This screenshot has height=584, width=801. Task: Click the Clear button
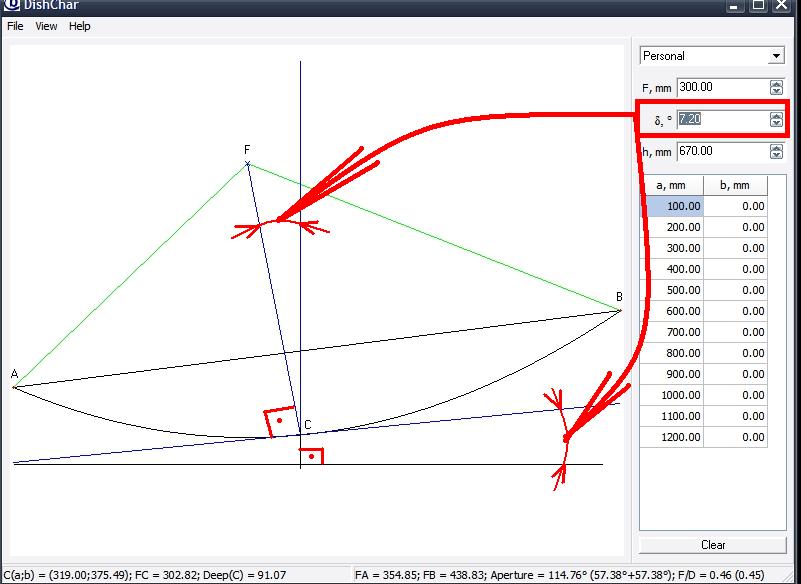click(713, 545)
